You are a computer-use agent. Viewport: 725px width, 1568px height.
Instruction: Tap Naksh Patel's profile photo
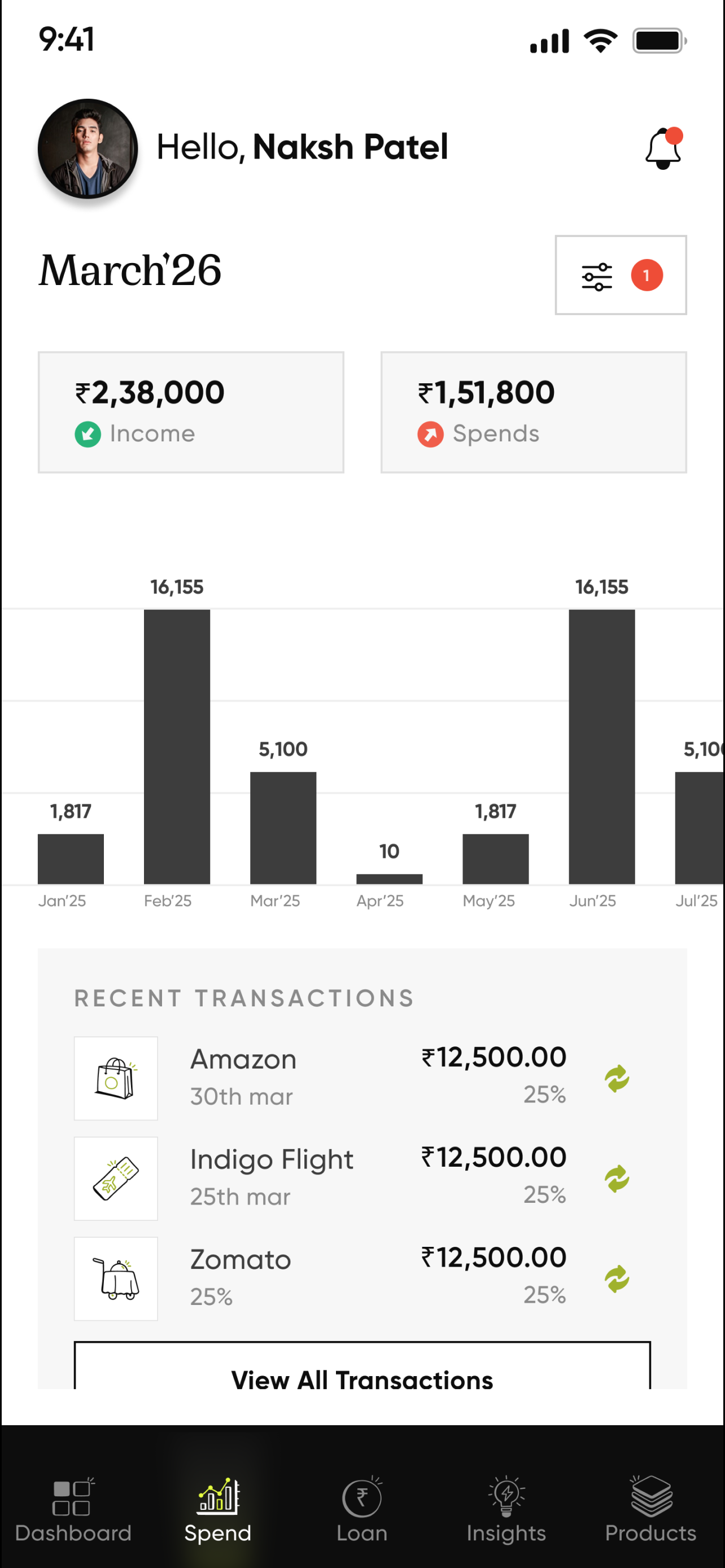coord(88,149)
